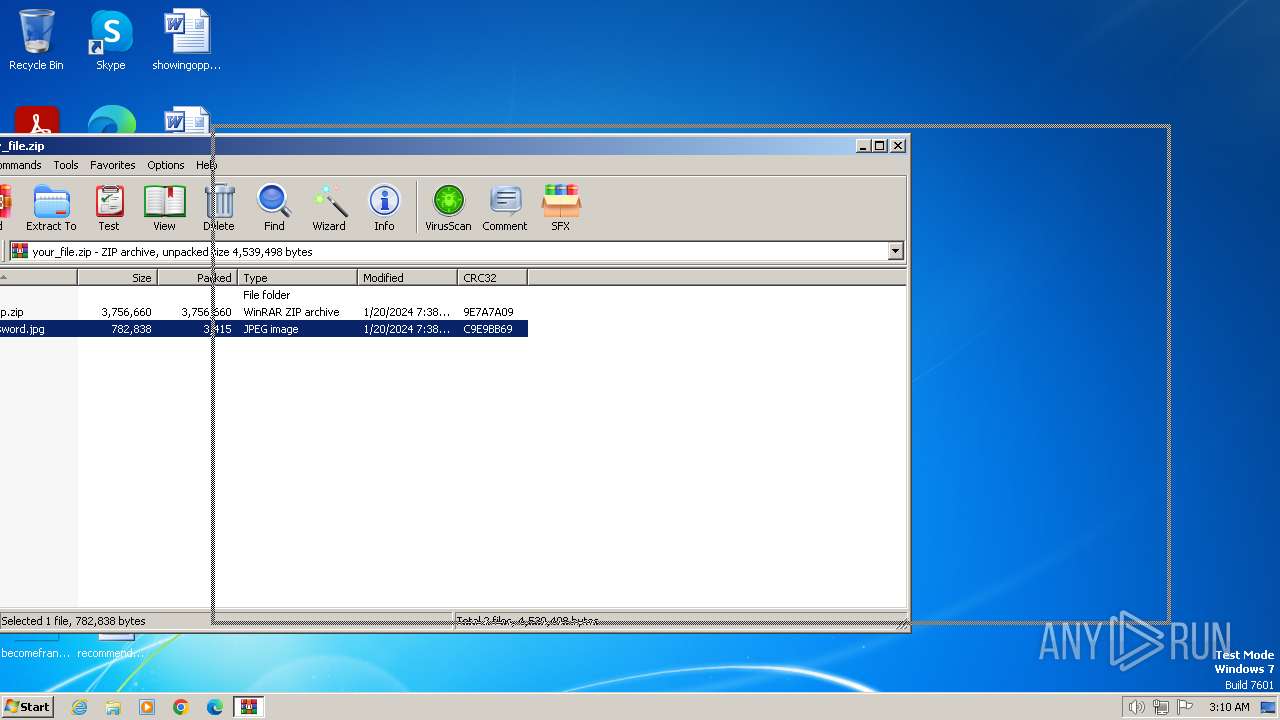Run the Test archive tool

[x=109, y=208]
